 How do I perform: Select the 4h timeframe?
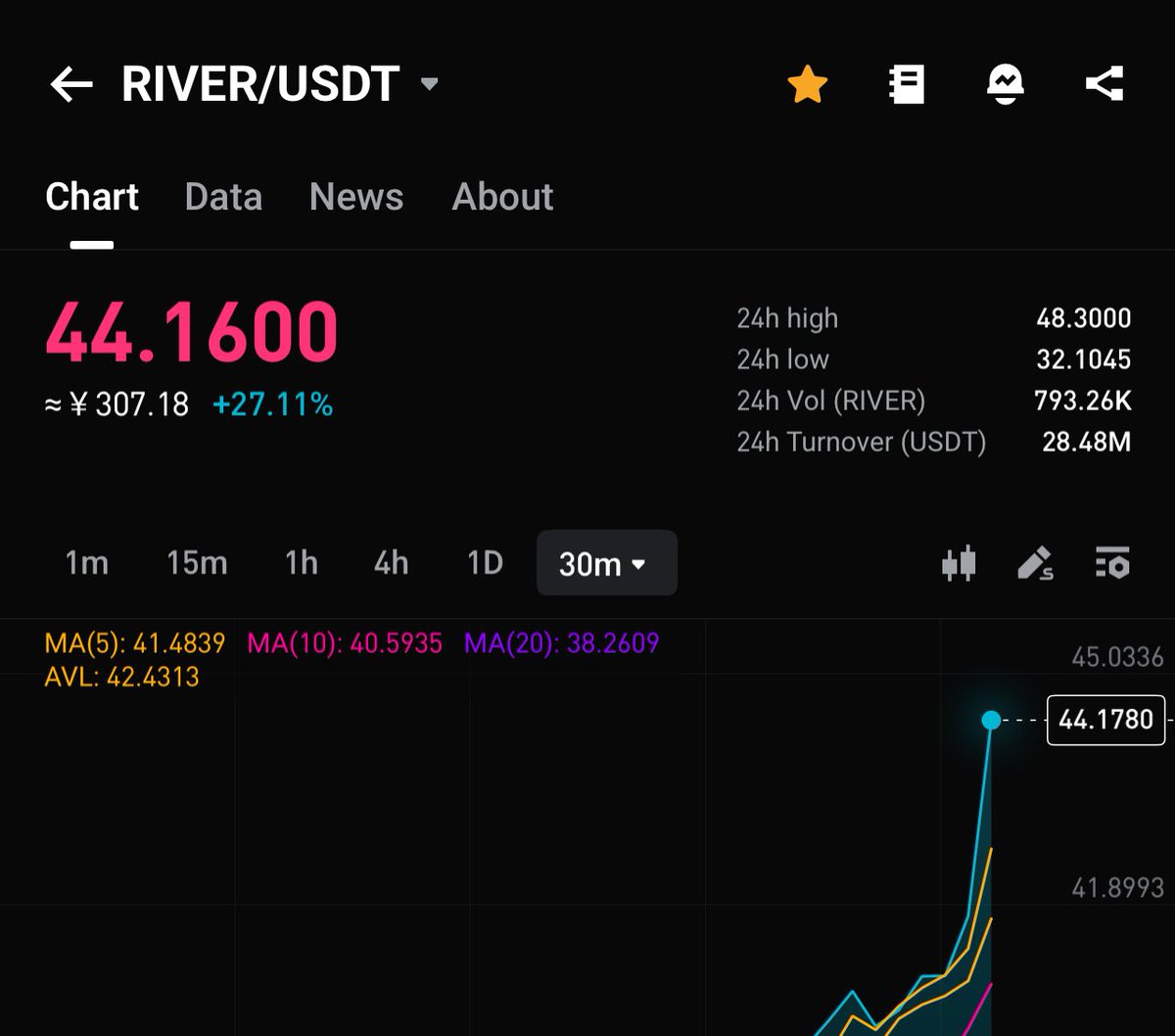(x=391, y=563)
